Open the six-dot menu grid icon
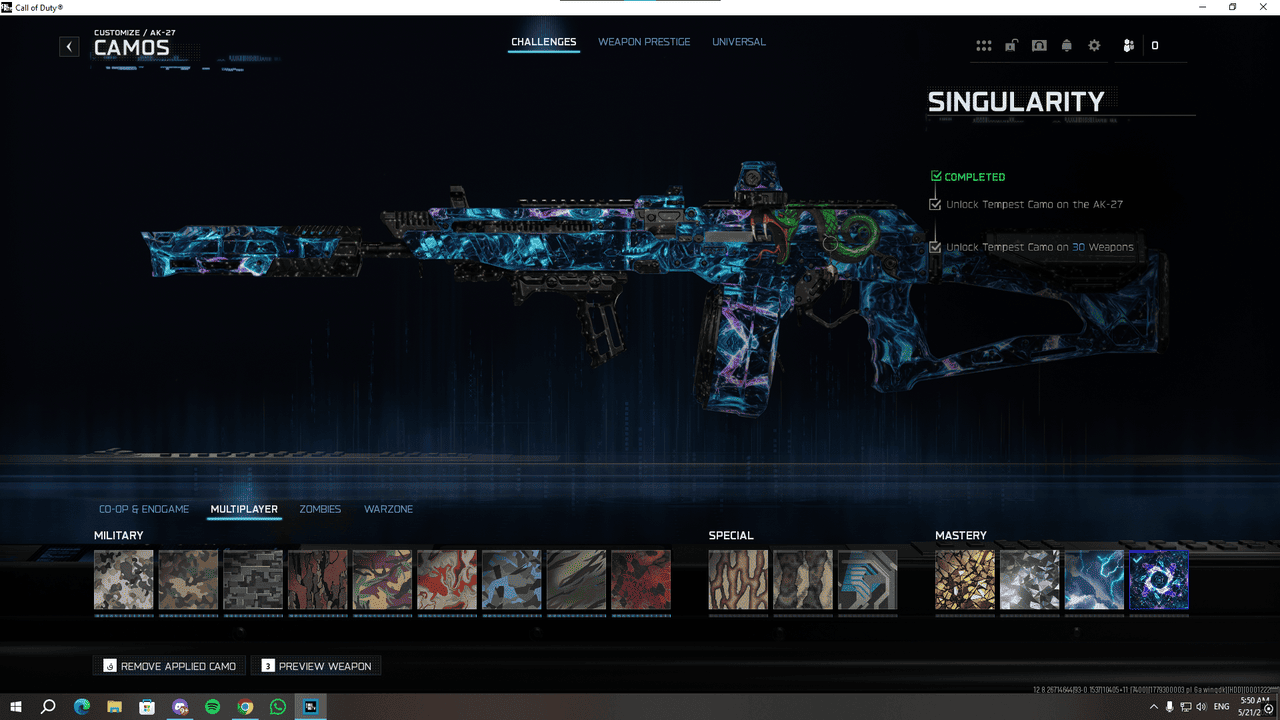The image size is (1280, 720). point(984,46)
